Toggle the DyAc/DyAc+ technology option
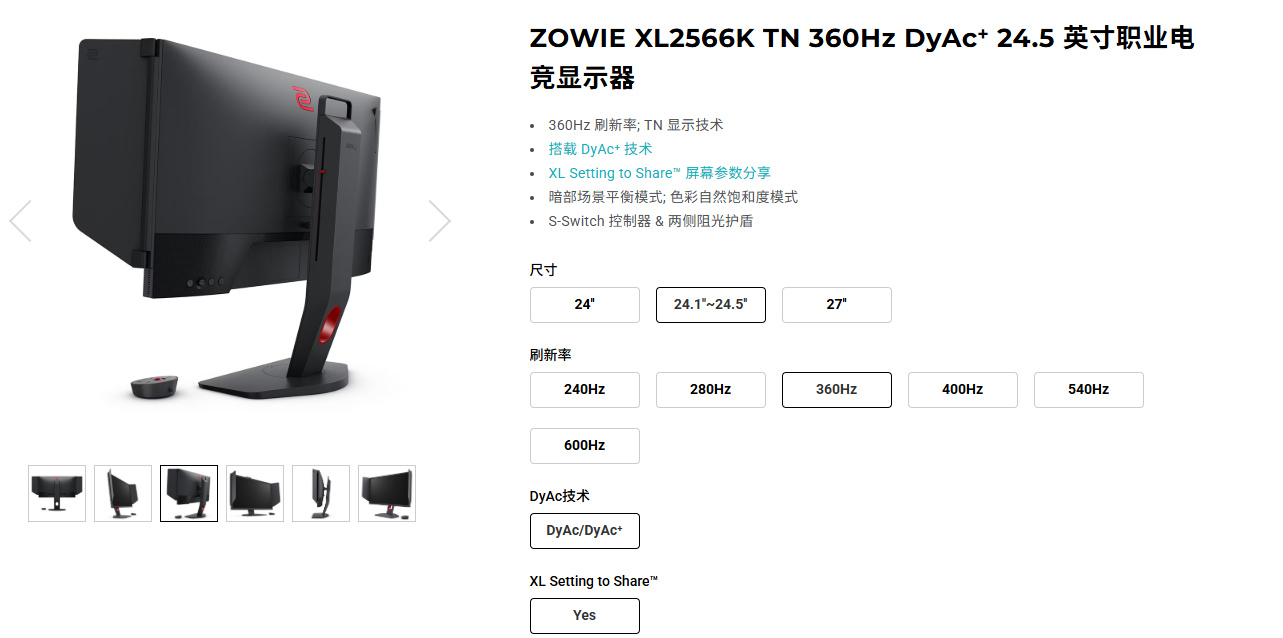This screenshot has width=1283, height=638. tap(585, 531)
